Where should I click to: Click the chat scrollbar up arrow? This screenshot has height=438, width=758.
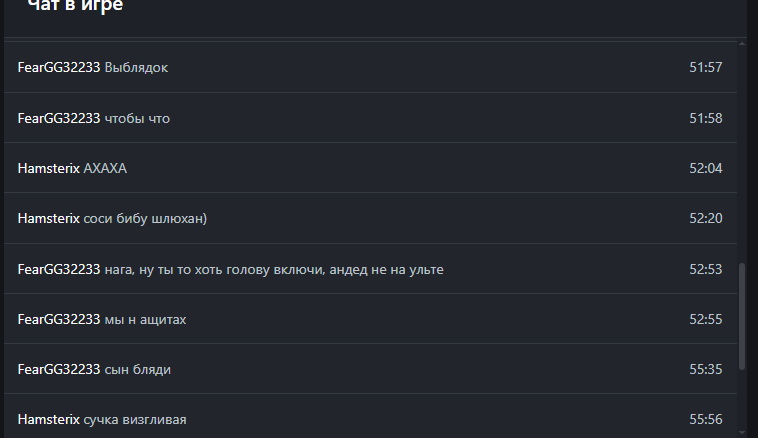[742, 44]
